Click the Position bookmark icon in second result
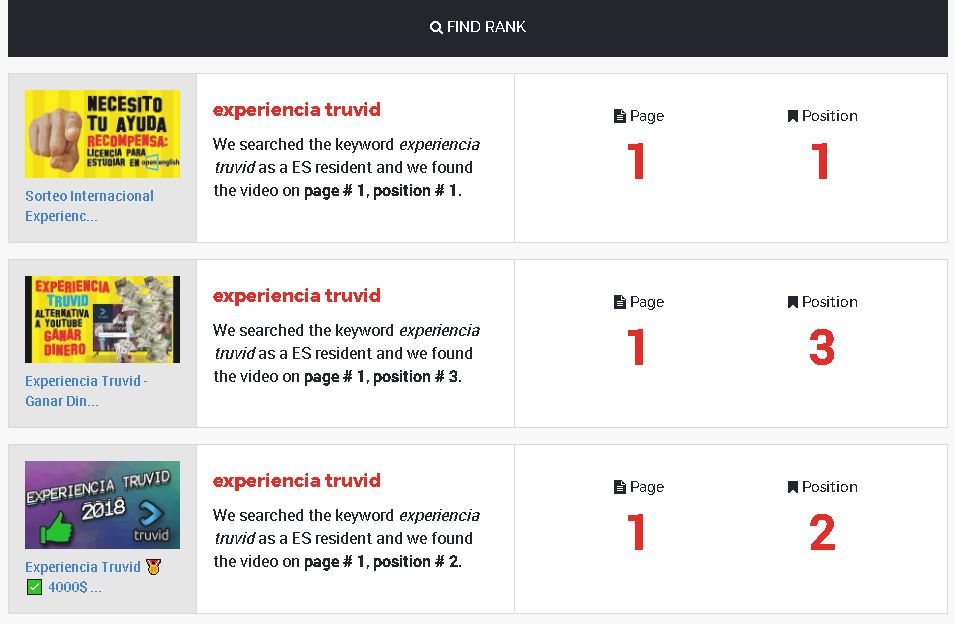The height and width of the screenshot is (624, 955). 793,302
